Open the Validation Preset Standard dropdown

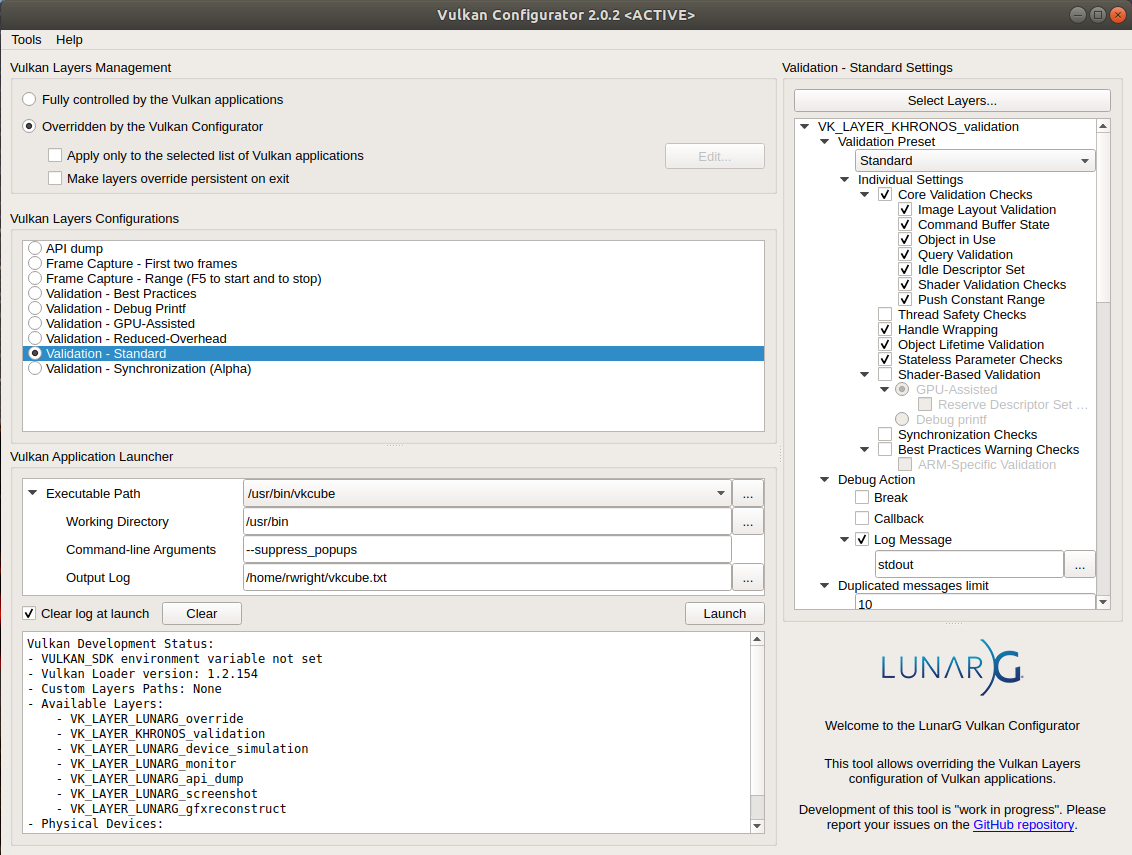click(975, 161)
